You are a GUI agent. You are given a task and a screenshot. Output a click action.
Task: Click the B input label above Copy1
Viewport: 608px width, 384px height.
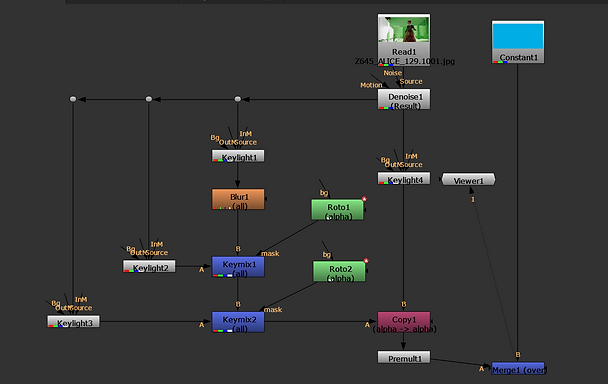click(x=404, y=304)
